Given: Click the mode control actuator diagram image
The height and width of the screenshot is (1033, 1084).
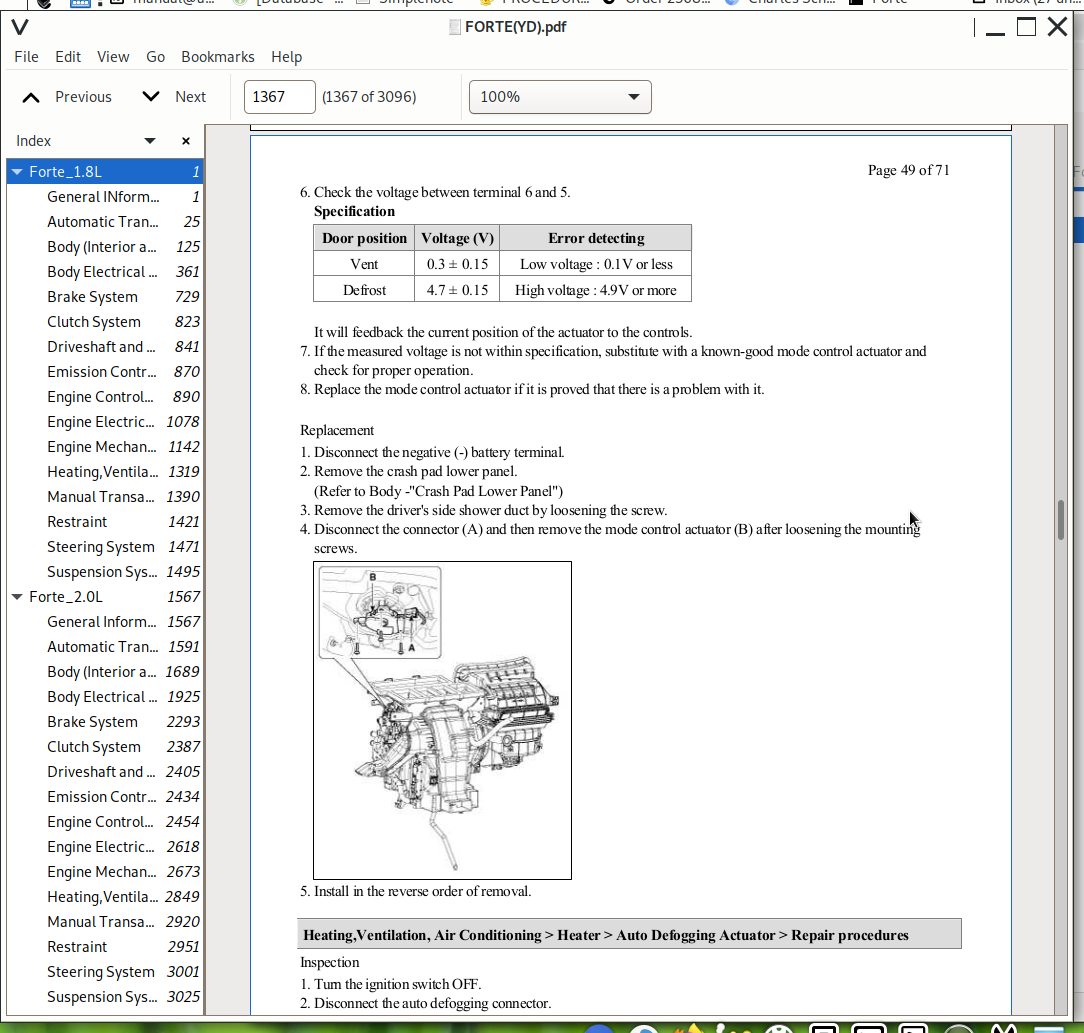Looking at the screenshot, I should tap(442, 720).
